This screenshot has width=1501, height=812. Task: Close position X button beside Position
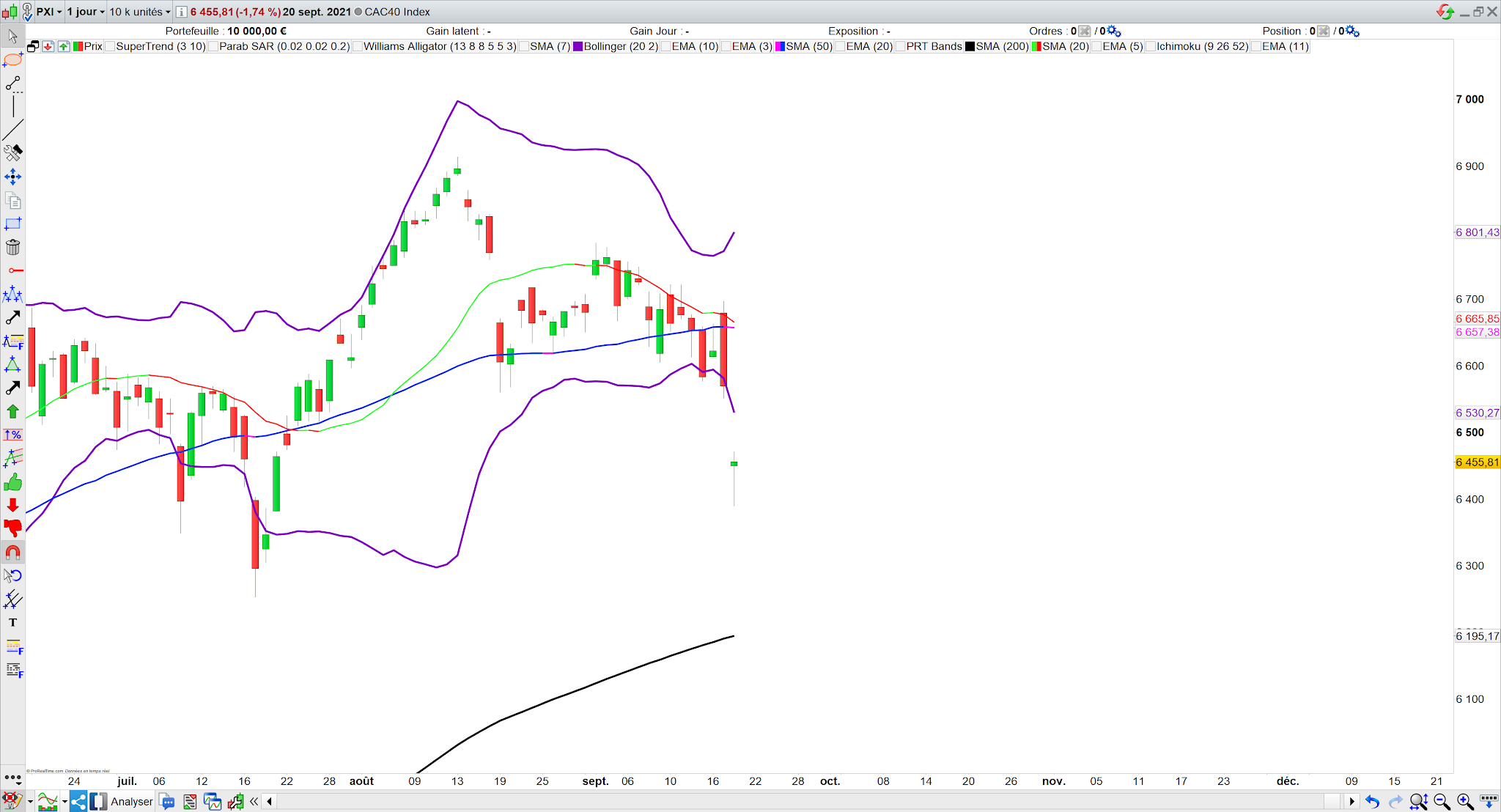pos(1323,31)
